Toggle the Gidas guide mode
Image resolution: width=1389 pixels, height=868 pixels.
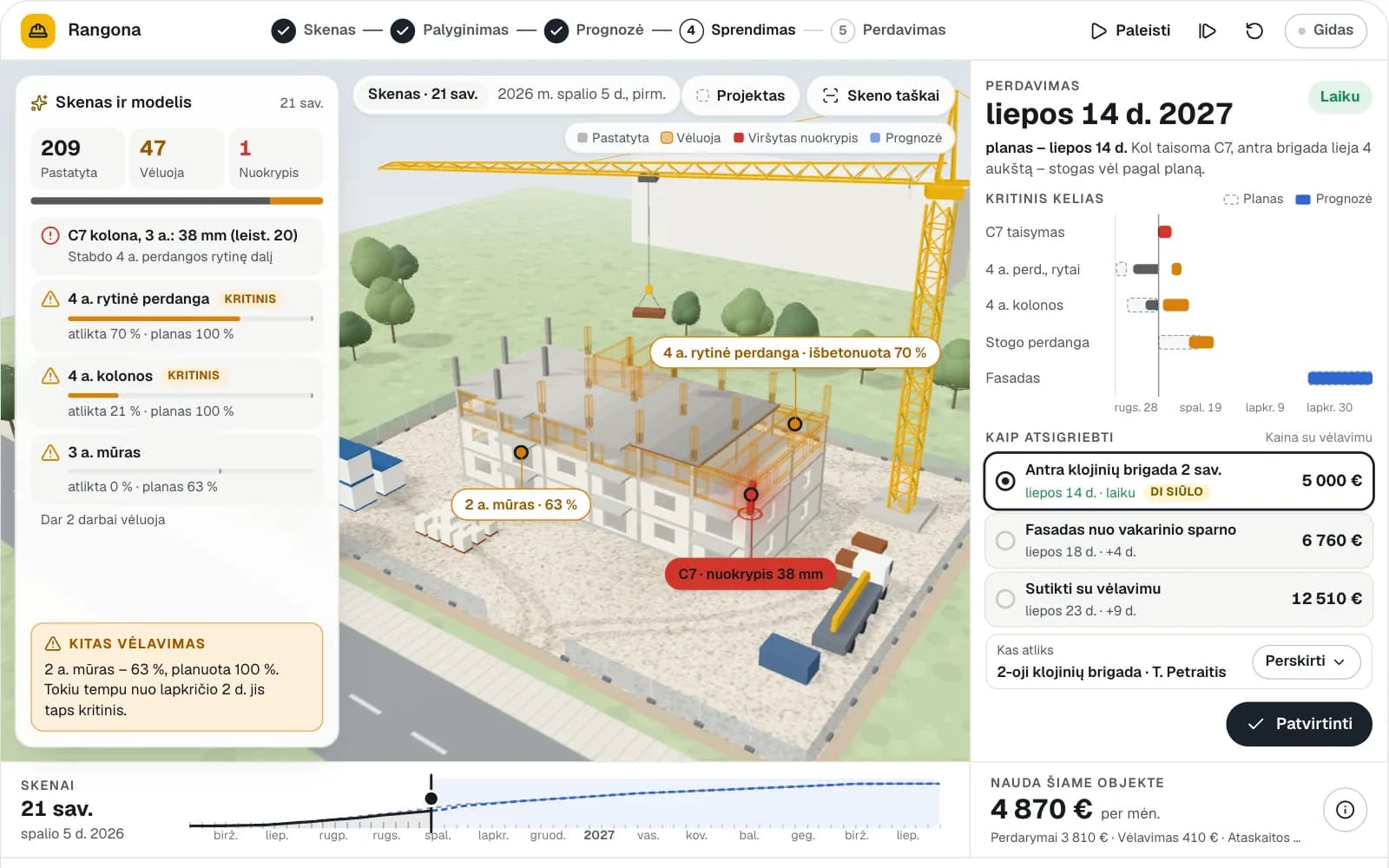coord(1326,30)
